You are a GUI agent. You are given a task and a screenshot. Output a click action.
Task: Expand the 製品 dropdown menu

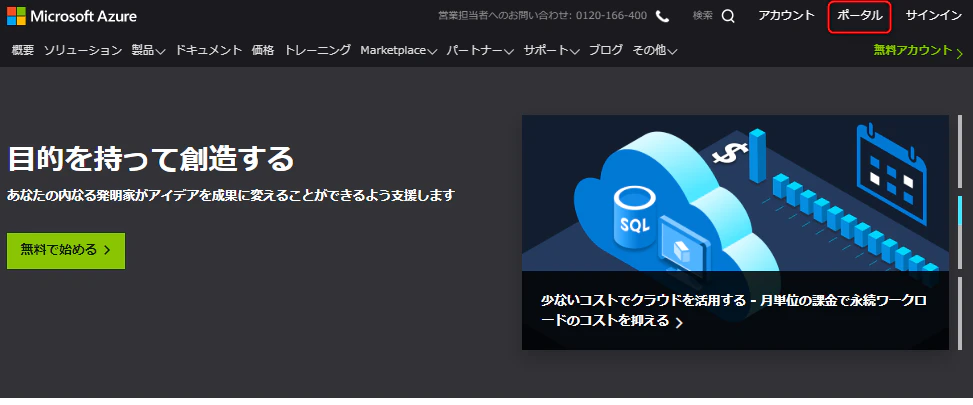(x=148, y=50)
